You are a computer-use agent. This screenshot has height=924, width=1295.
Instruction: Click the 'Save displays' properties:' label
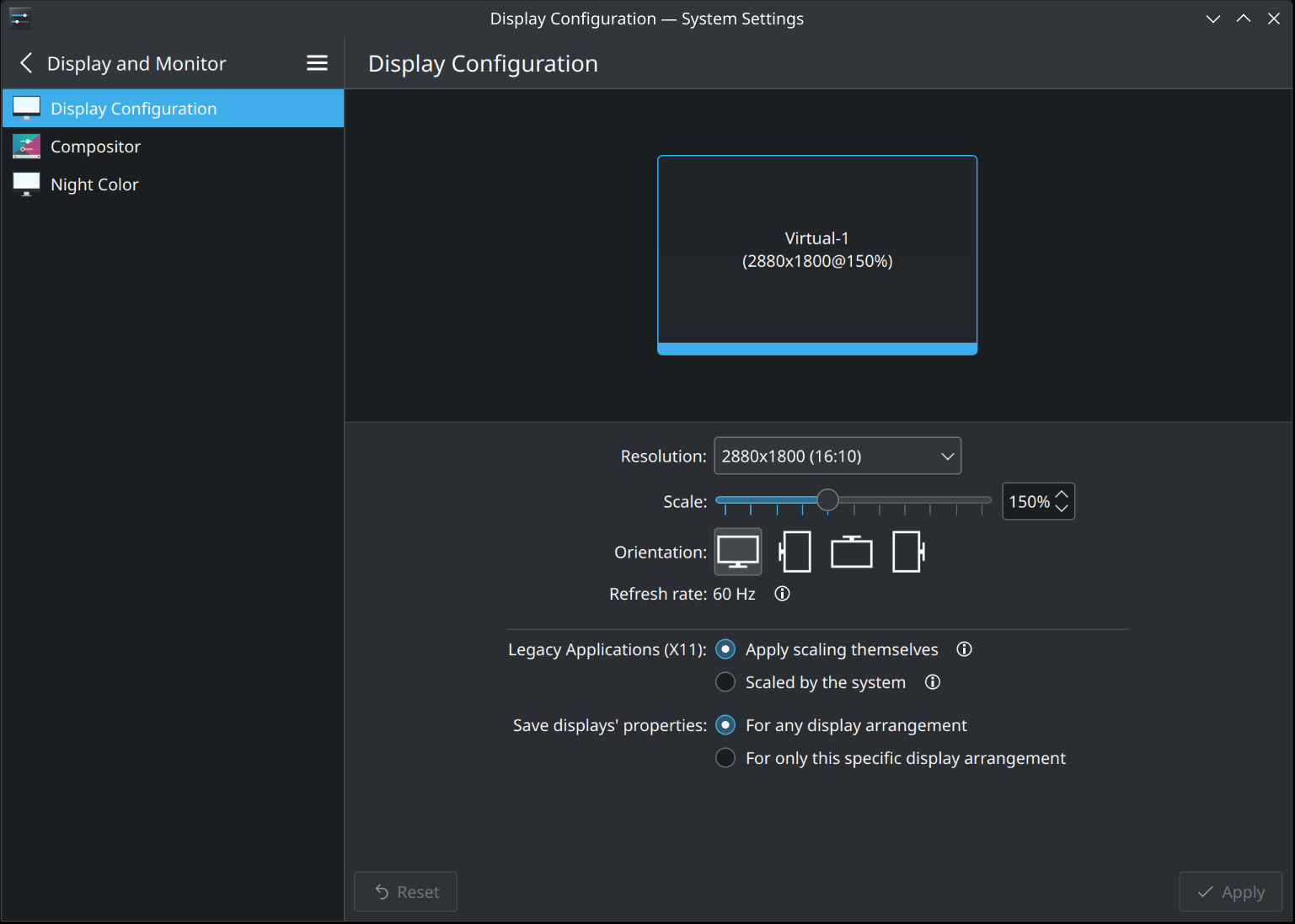click(x=610, y=725)
